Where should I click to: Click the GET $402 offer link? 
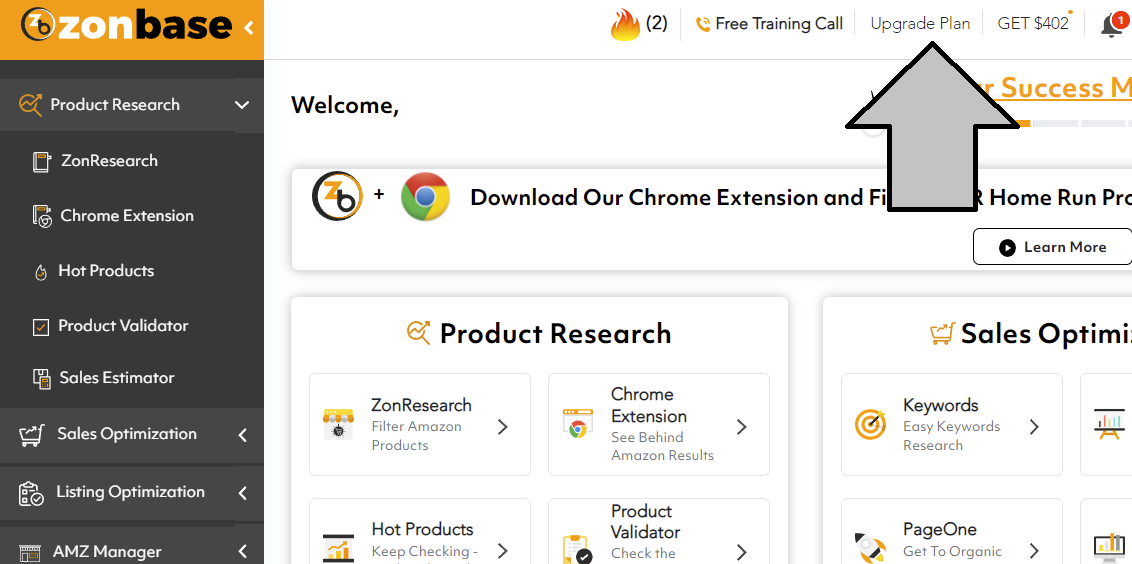[1032, 24]
